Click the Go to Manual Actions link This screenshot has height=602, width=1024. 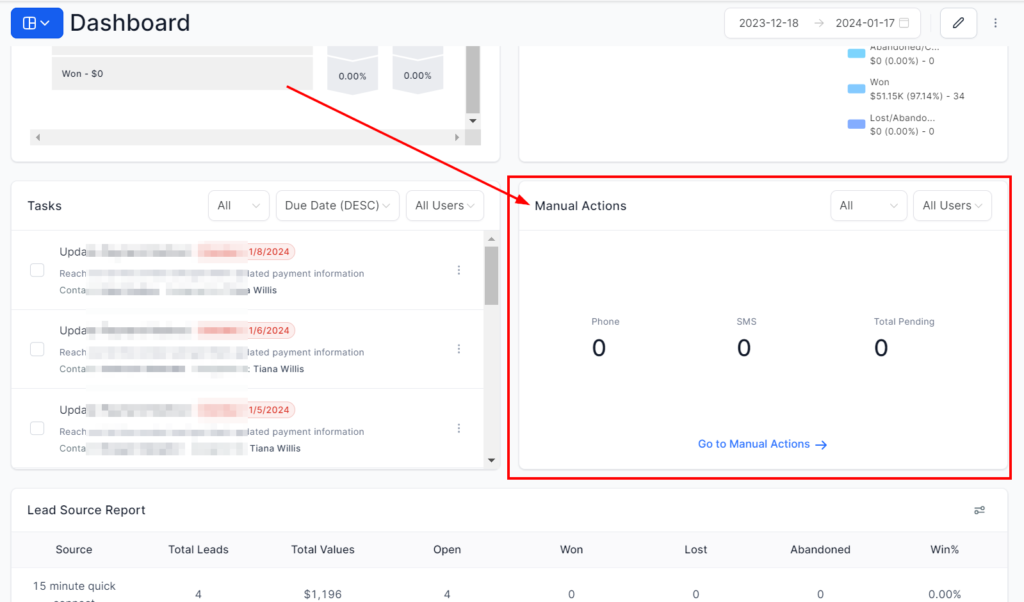[762, 444]
